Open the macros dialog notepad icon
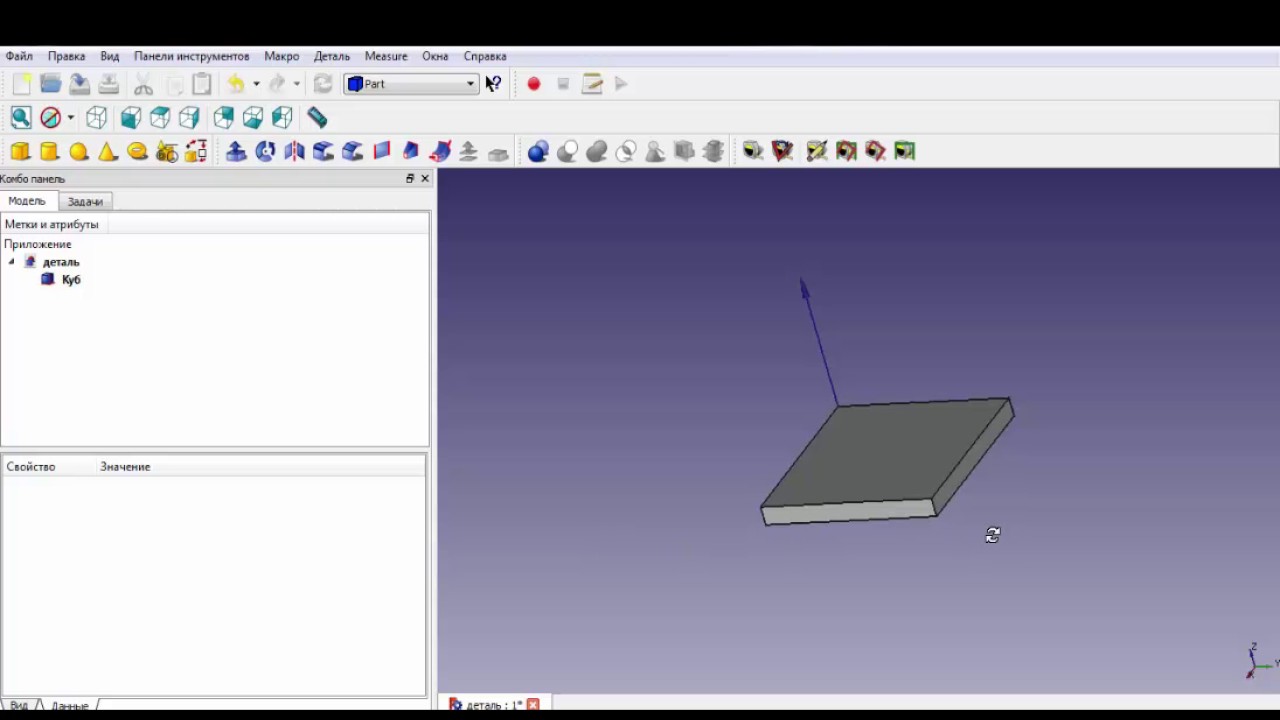 click(592, 84)
